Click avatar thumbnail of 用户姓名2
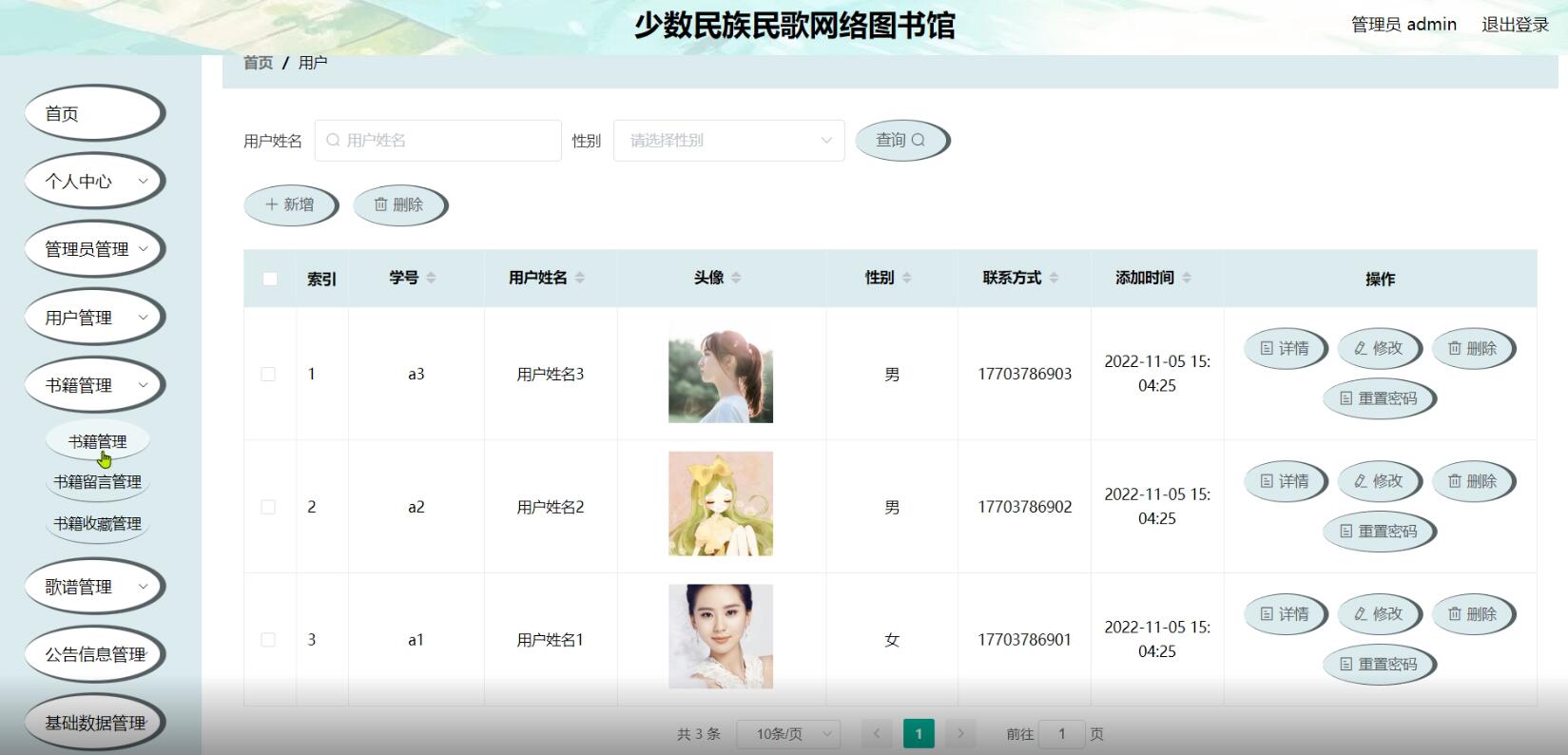Image resolution: width=1568 pixels, height=755 pixels. pos(721,504)
